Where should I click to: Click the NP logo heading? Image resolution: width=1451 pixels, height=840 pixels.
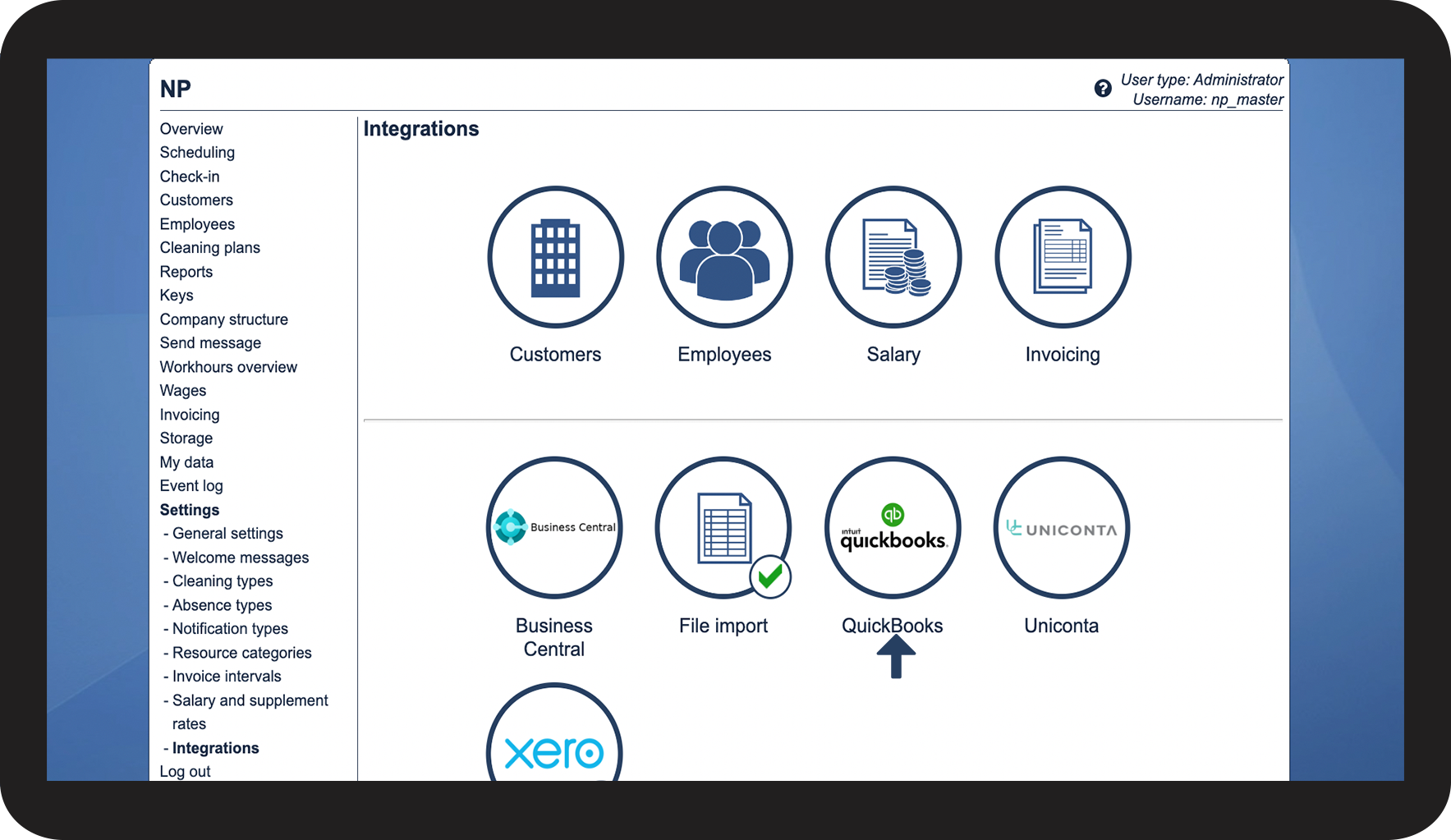pyautogui.click(x=175, y=89)
